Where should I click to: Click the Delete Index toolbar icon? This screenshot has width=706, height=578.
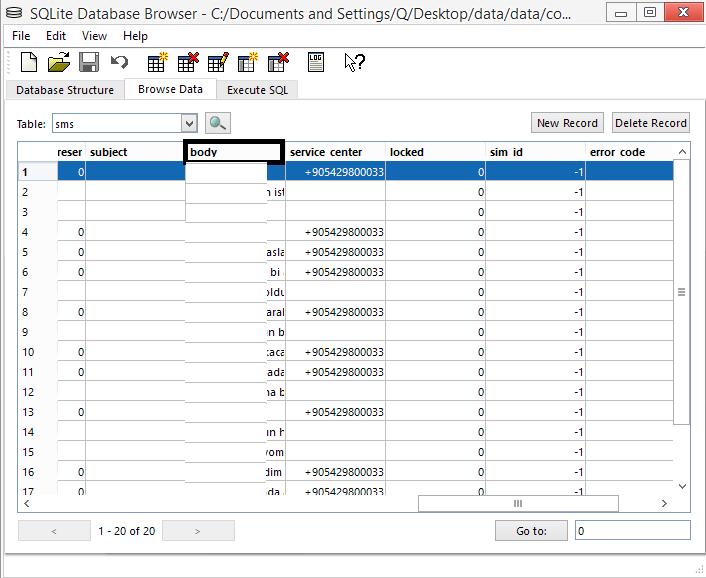(277, 63)
